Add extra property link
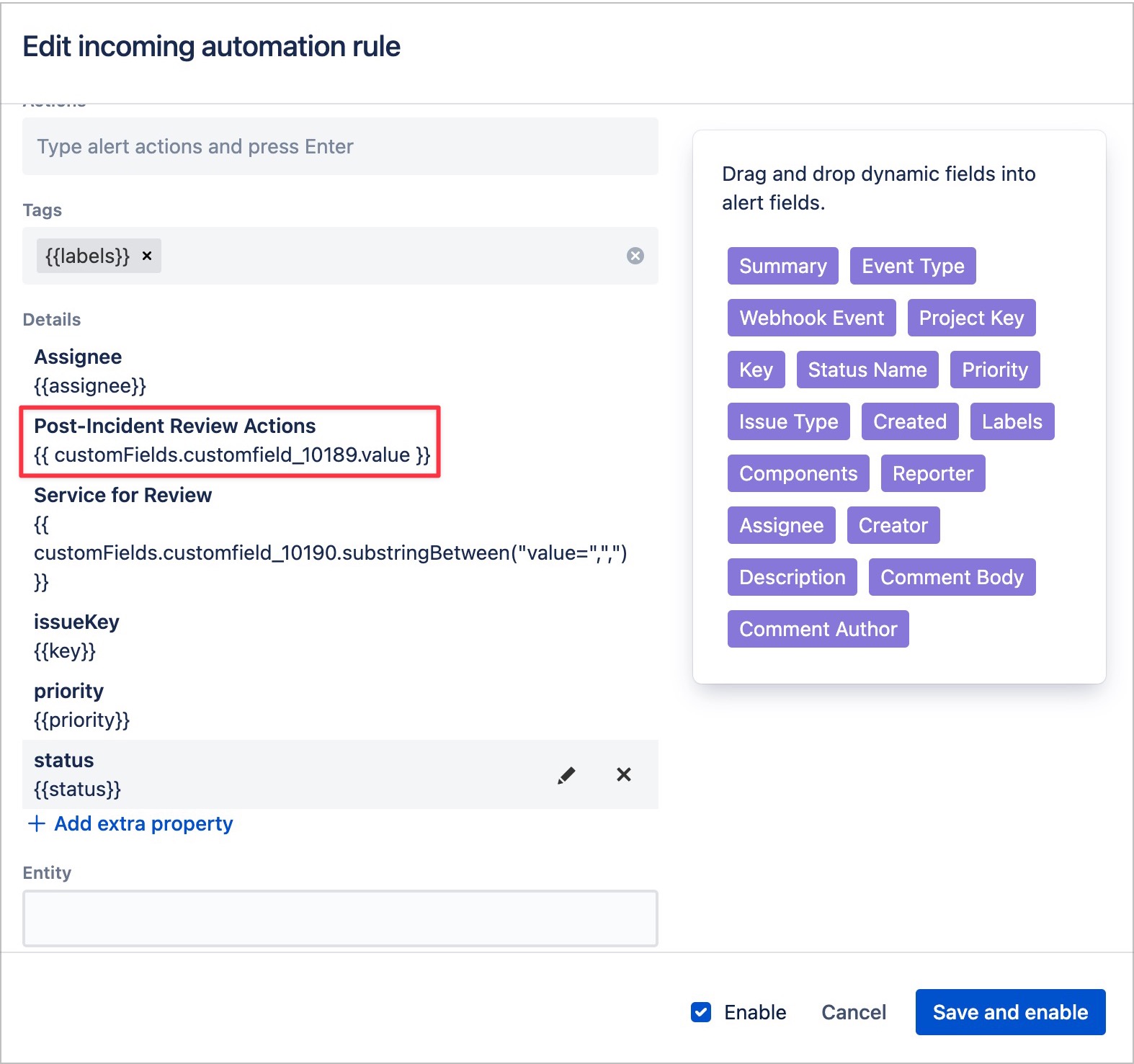Image resolution: width=1134 pixels, height=1064 pixels. [143, 823]
